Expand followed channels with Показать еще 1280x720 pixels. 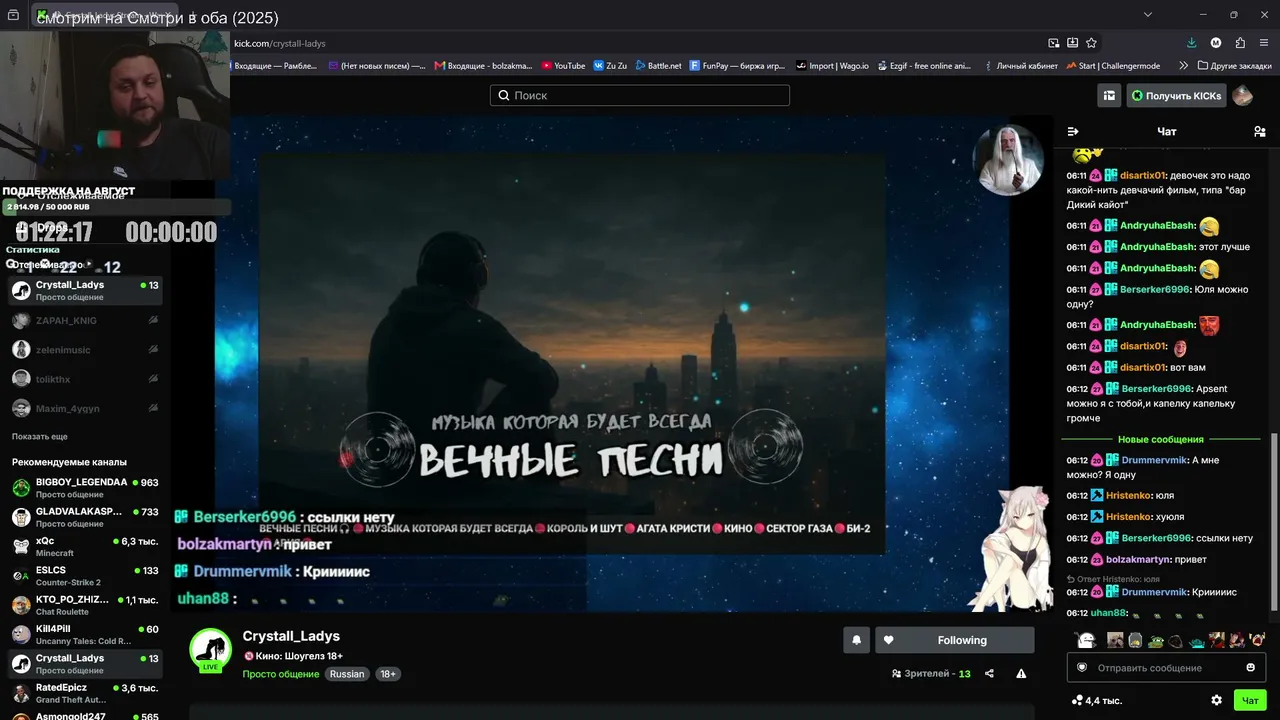coord(40,437)
